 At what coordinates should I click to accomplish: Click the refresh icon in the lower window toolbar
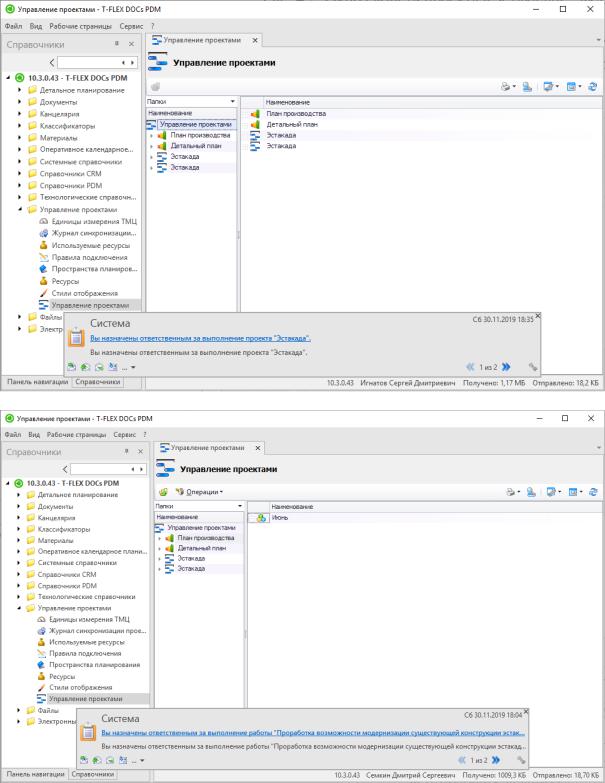(593, 492)
